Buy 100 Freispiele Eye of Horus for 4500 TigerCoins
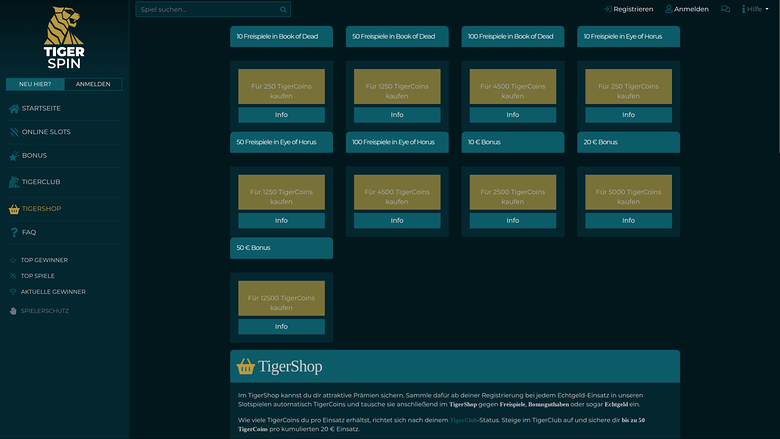Screen dimensions: 780x439 click(x=397, y=192)
